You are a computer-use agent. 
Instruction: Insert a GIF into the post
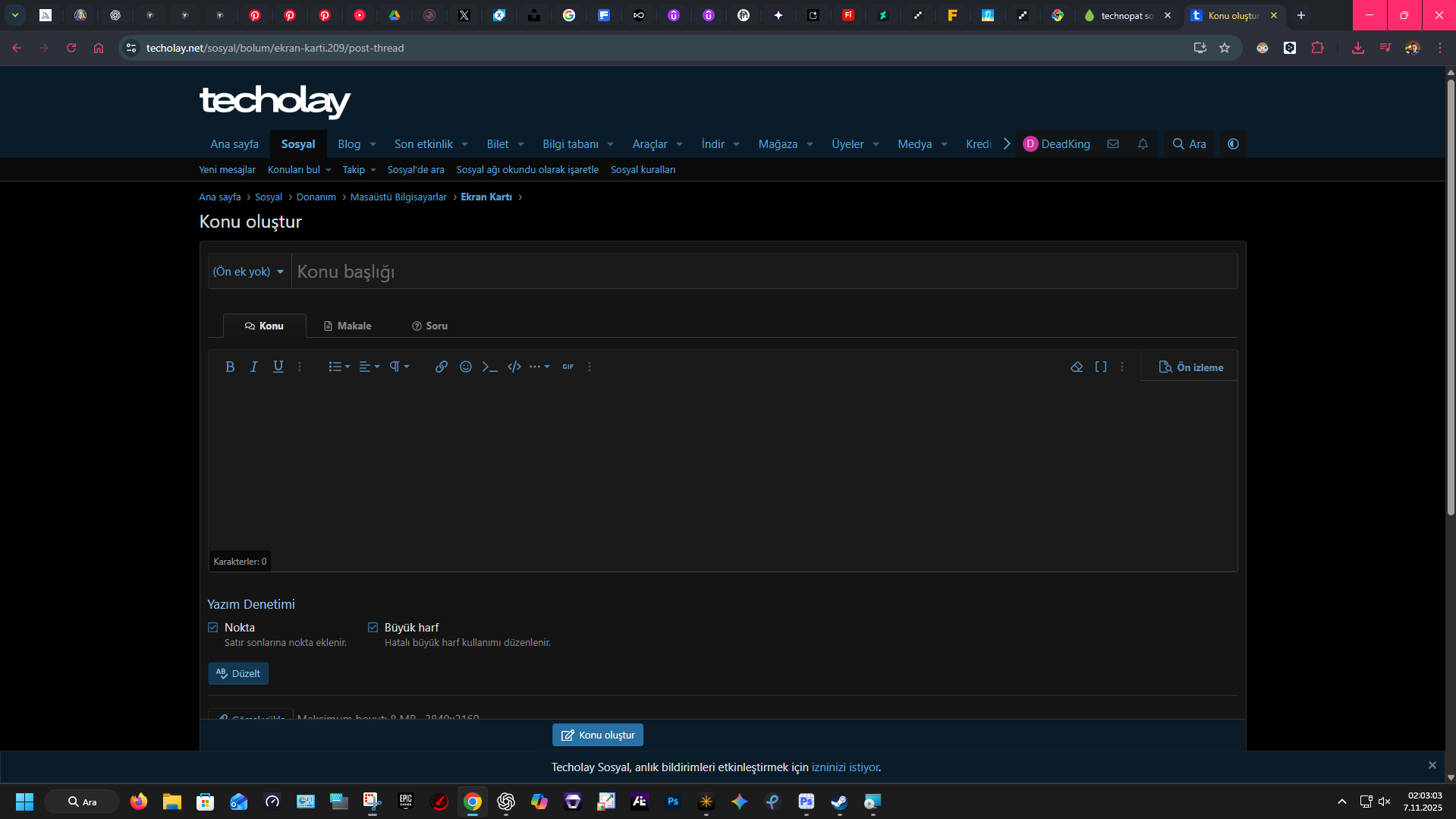pyautogui.click(x=568, y=367)
